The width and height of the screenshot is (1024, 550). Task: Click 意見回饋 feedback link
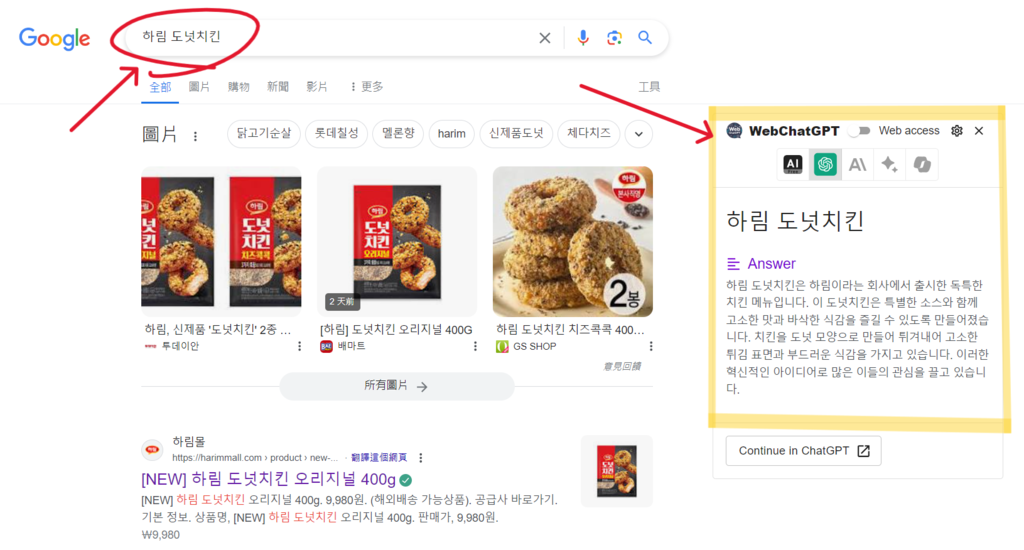tap(621, 366)
